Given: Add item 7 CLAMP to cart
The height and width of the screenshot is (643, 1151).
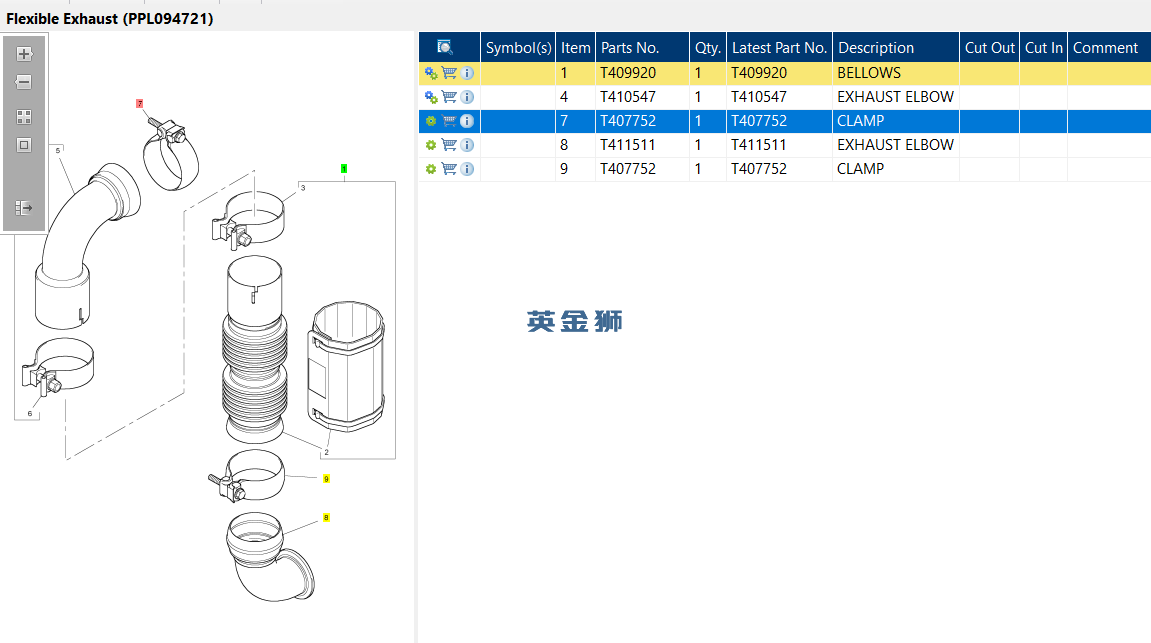Looking at the screenshot, I should 449,121.
